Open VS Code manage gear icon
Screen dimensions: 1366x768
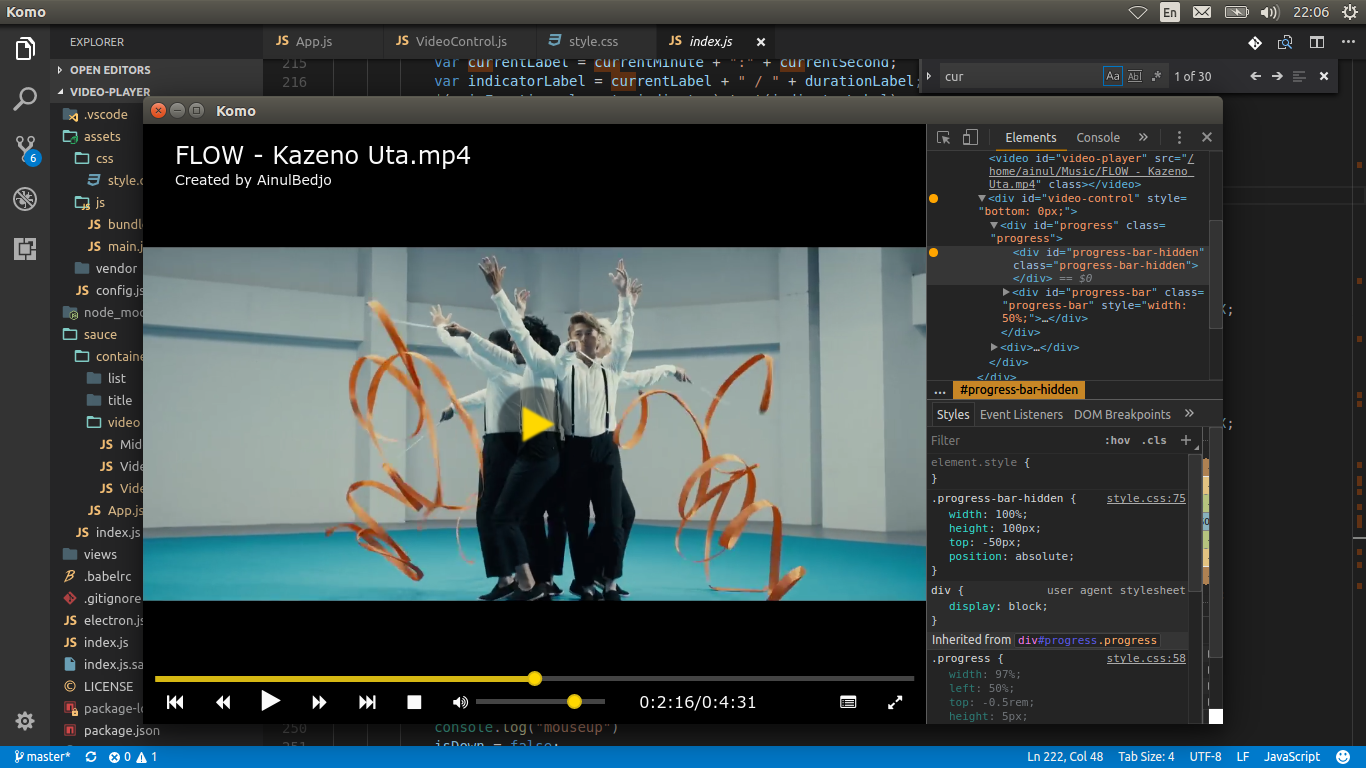click(x=25, y=721)
